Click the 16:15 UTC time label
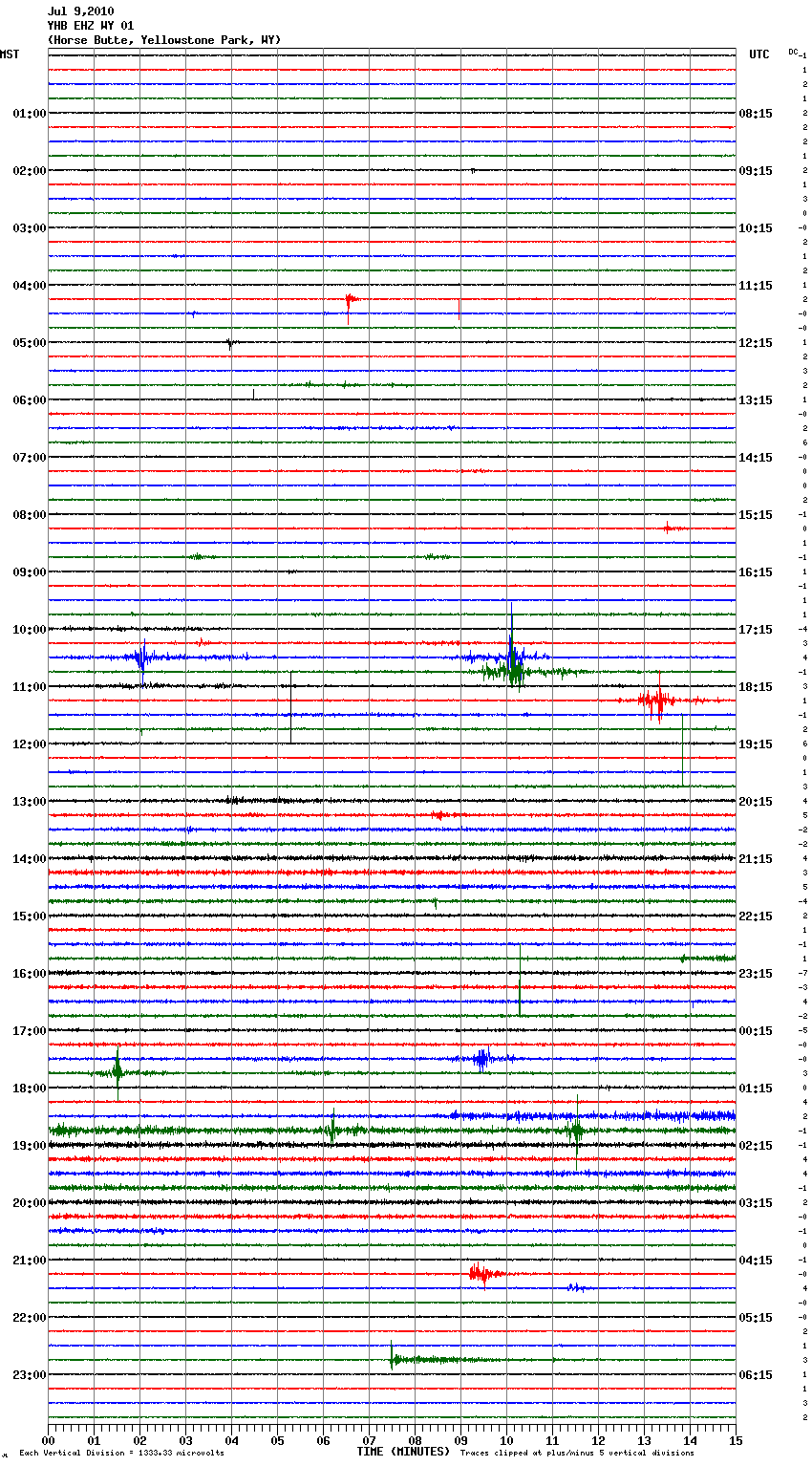The height and width of the screenshot is (1466, 812). pos(756,572)
